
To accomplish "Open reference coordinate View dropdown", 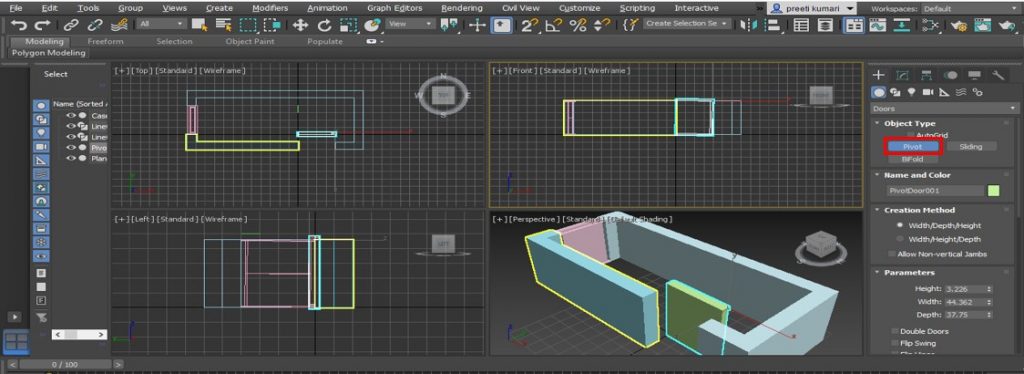I will click(x=410, y=24).
